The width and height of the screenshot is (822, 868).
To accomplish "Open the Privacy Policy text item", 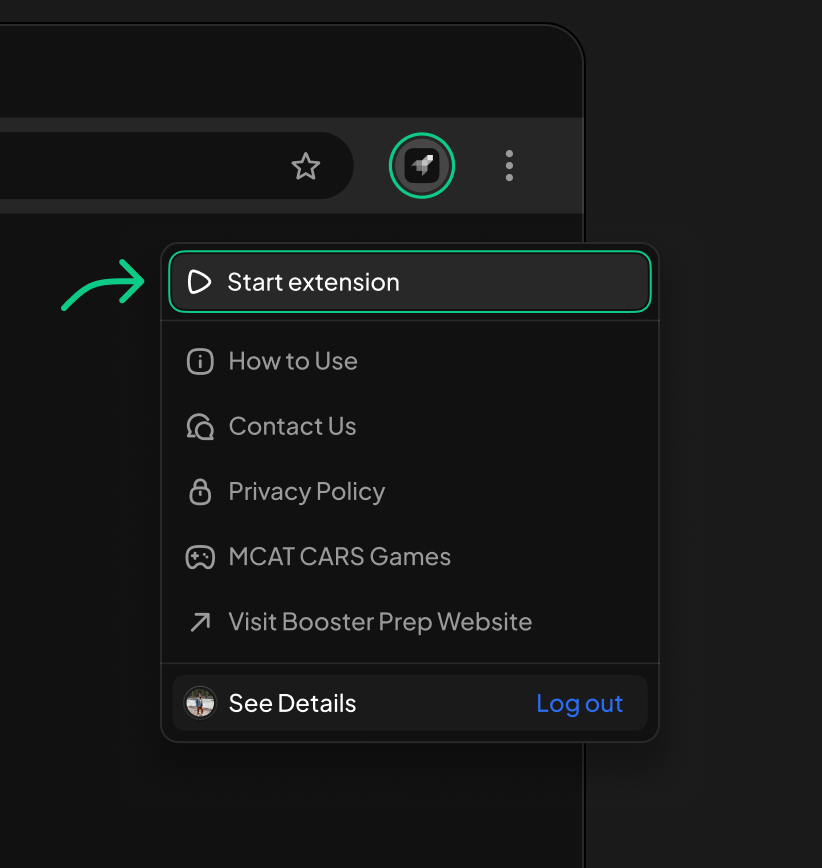I will (307, 492).
